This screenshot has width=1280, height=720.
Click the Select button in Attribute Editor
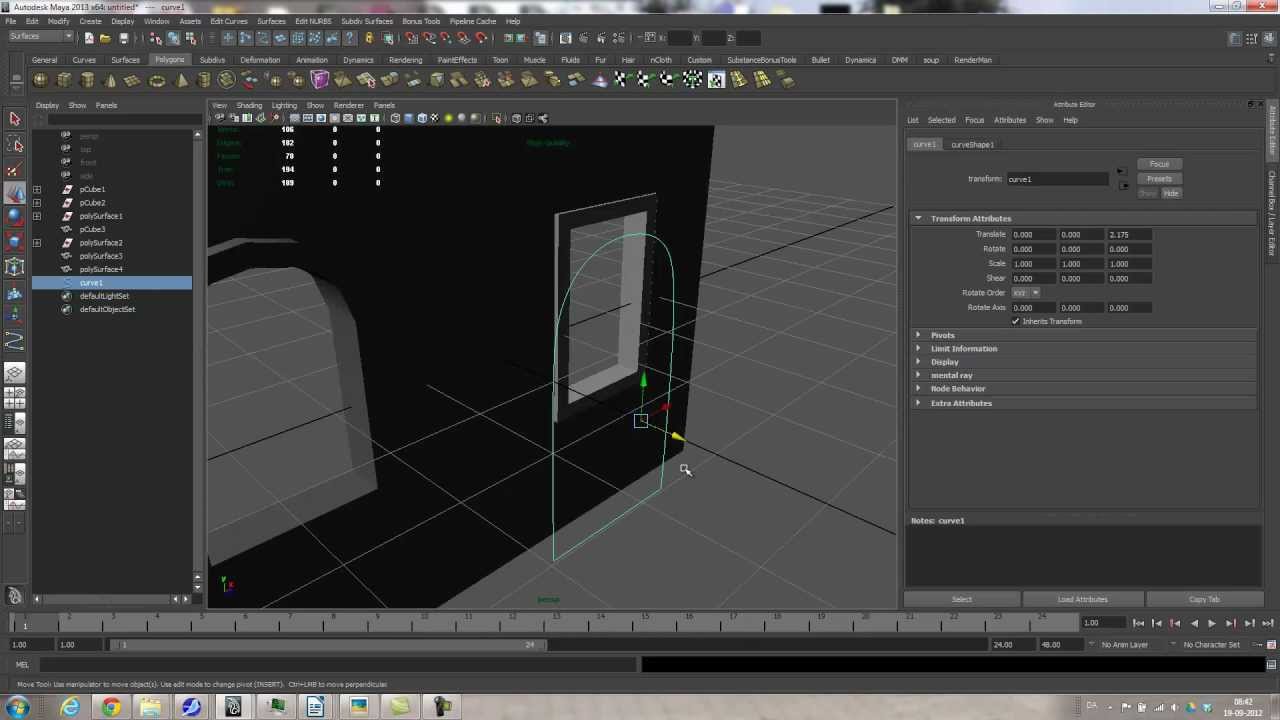coord(962,599)
